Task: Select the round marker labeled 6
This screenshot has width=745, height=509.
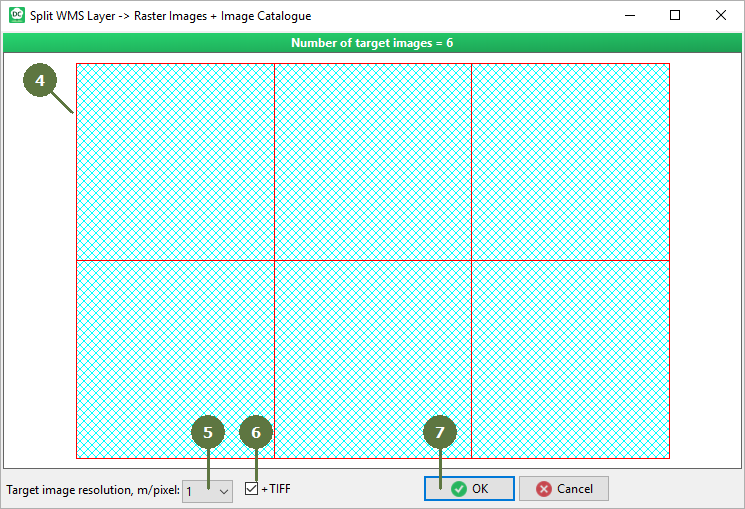Action: 256,433
